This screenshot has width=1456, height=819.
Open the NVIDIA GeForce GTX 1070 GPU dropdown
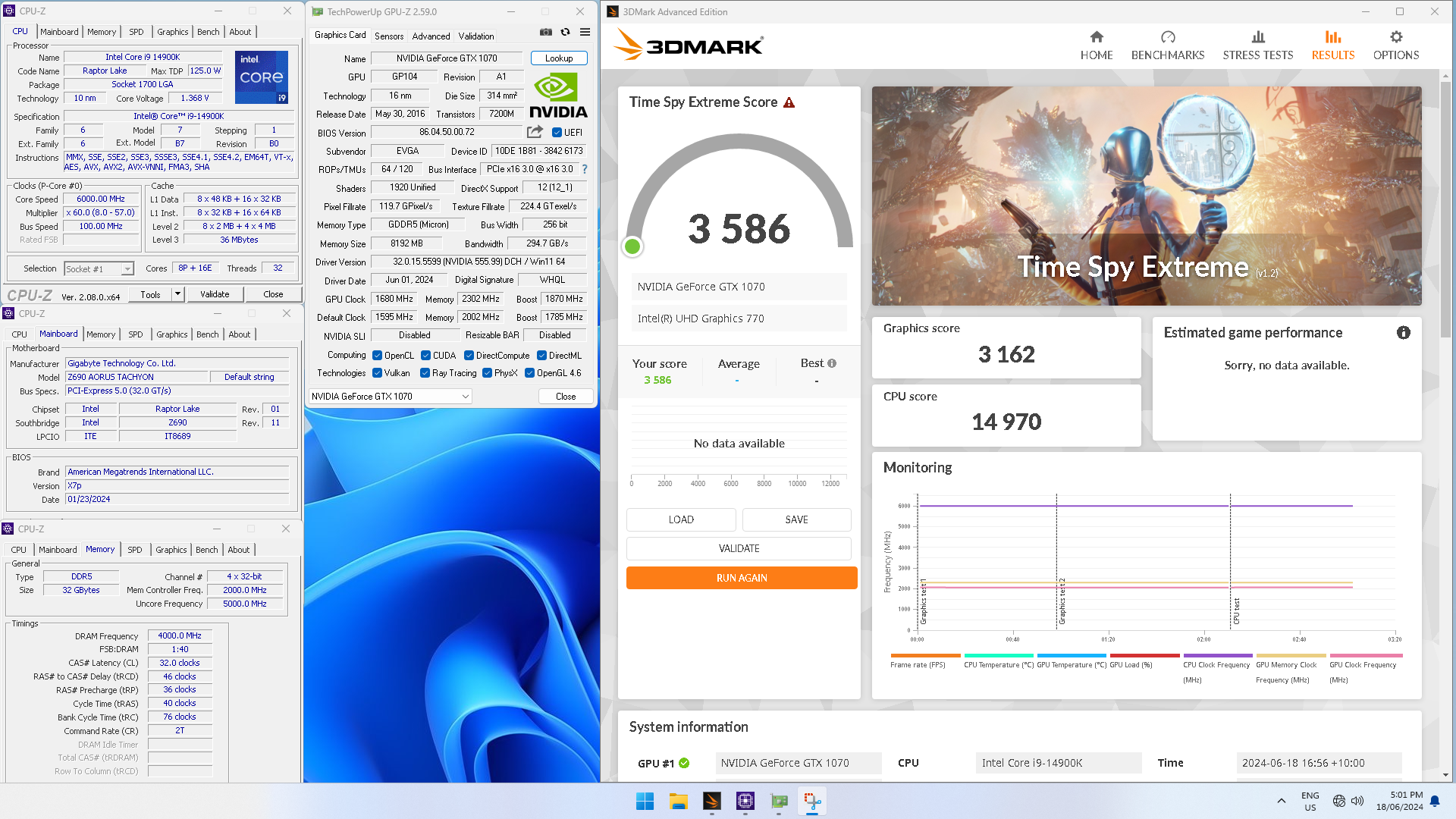point(391,396)
